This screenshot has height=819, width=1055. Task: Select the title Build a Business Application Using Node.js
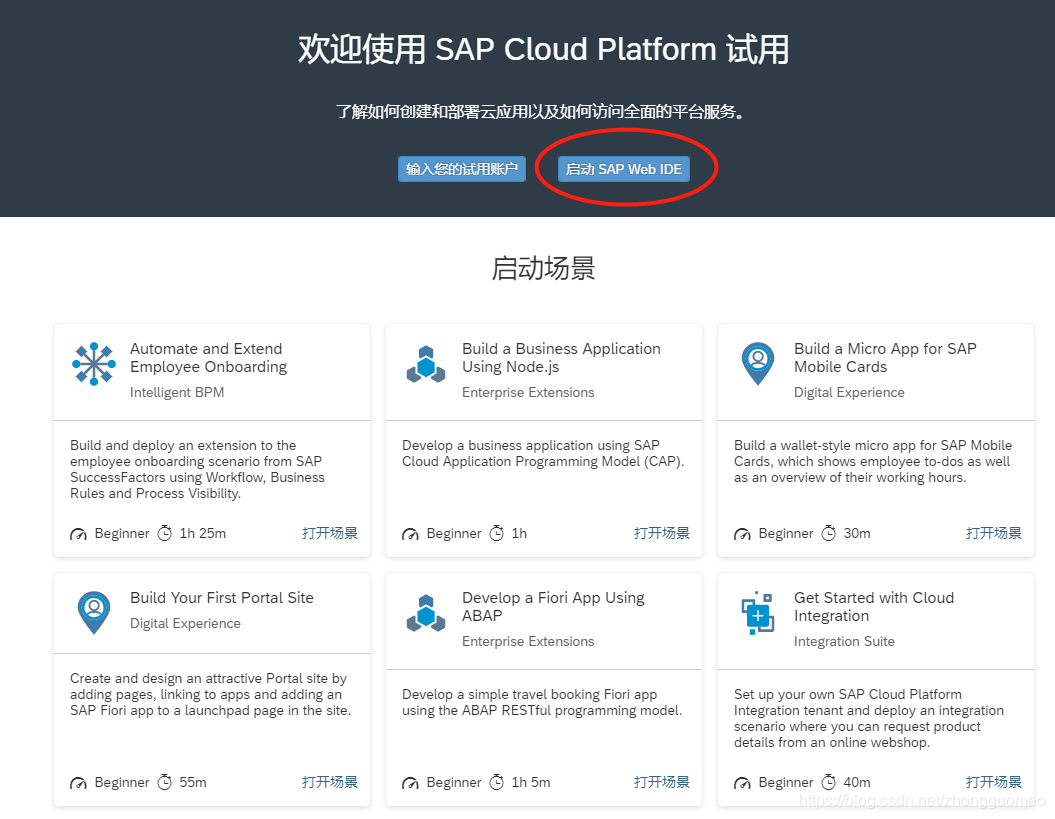click(561, 357)
